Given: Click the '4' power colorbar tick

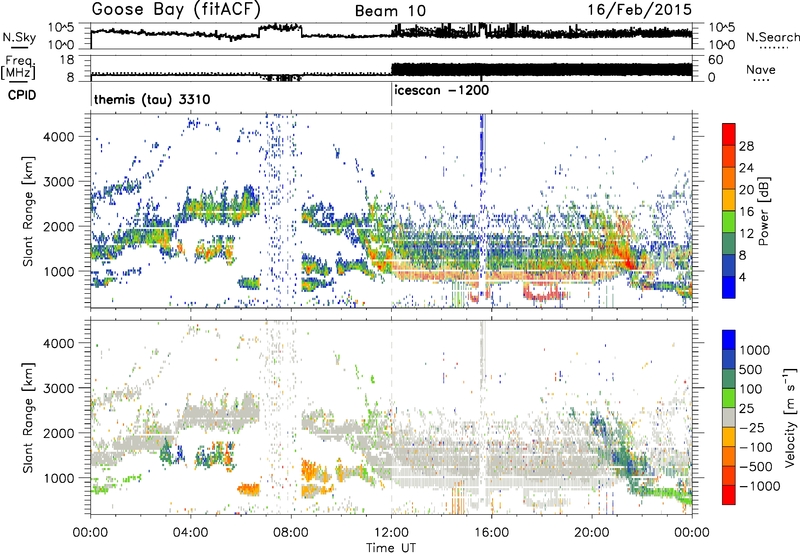Looking at the screenshot, I should coord(742,277).
